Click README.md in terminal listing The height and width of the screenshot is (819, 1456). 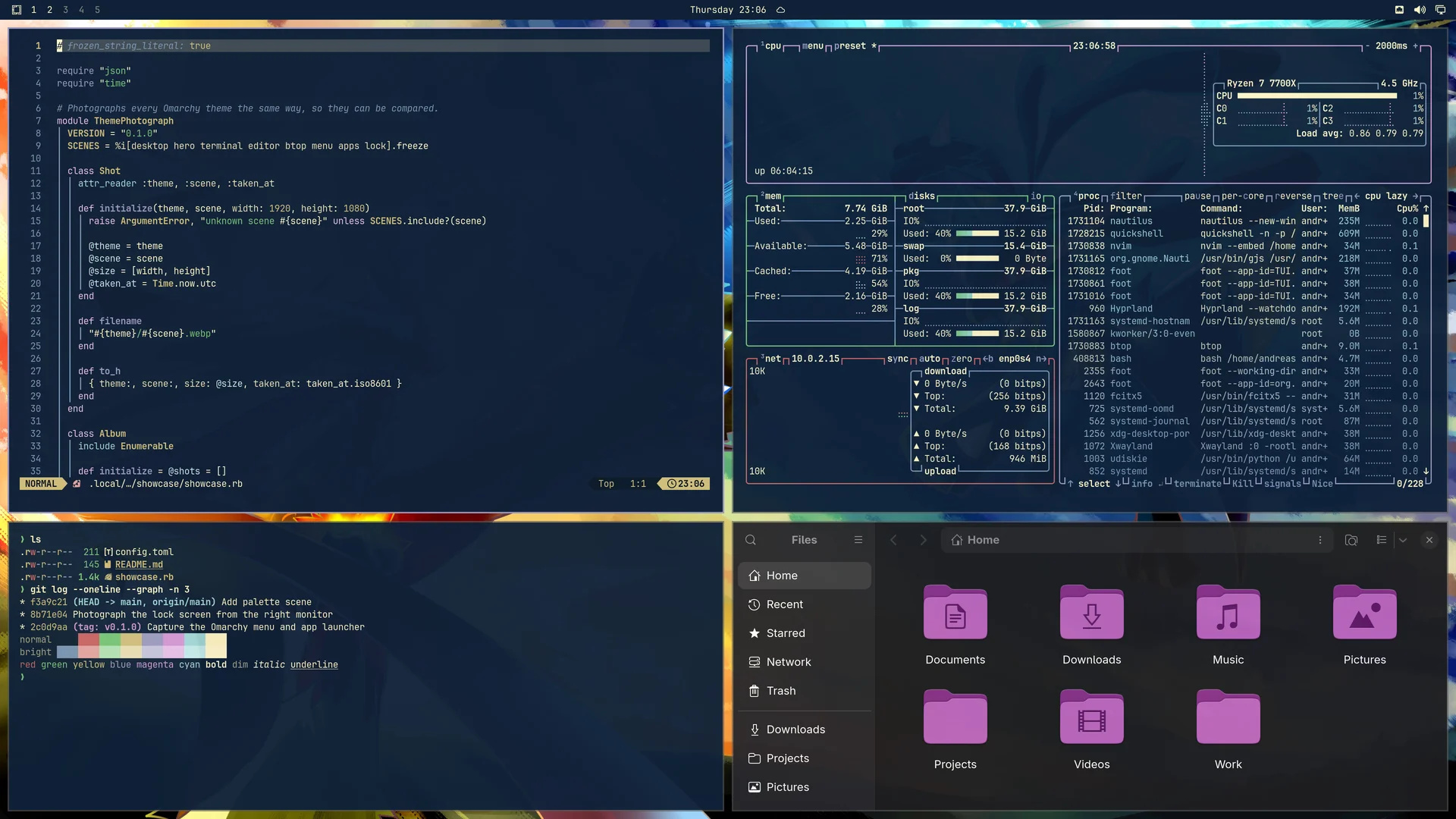(139, 565)
